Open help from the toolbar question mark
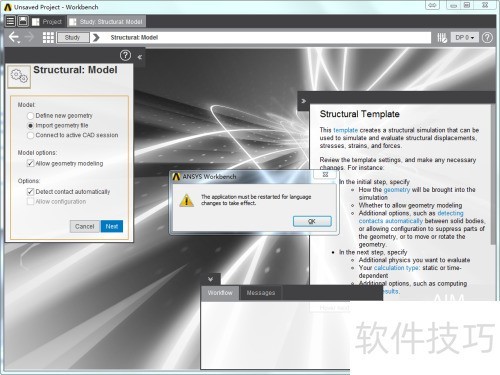The image size is (500, 375). pos(487,37)
